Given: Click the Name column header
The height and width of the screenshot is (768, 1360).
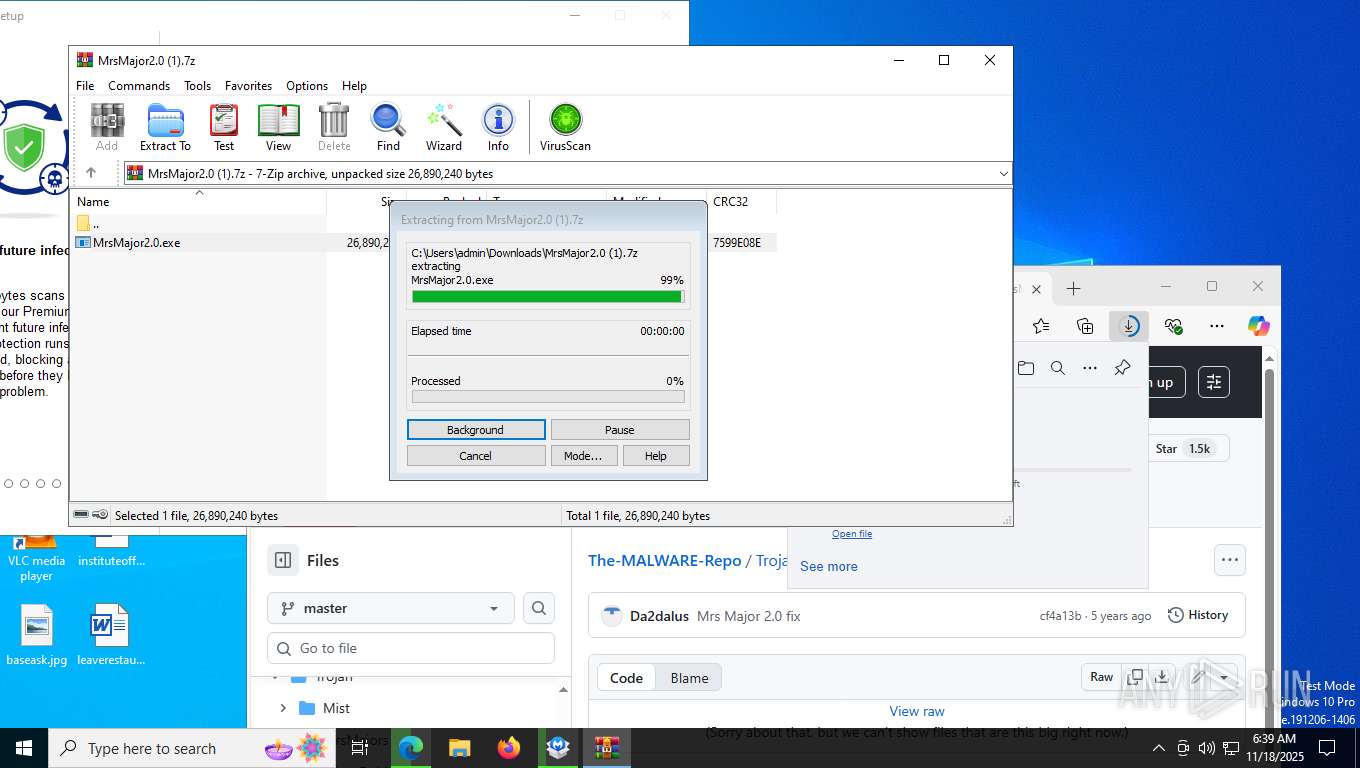Looking at the screenshot, I should 93,201.
